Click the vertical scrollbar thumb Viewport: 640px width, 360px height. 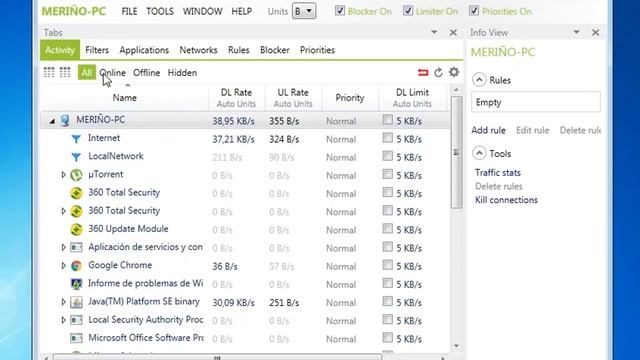[x=456, y=153]
